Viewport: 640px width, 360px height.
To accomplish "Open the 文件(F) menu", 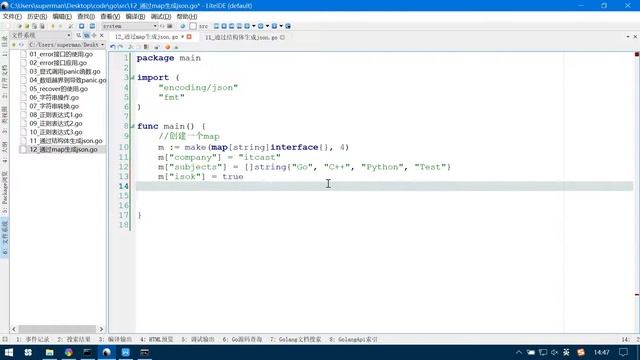I will (12, 16).
